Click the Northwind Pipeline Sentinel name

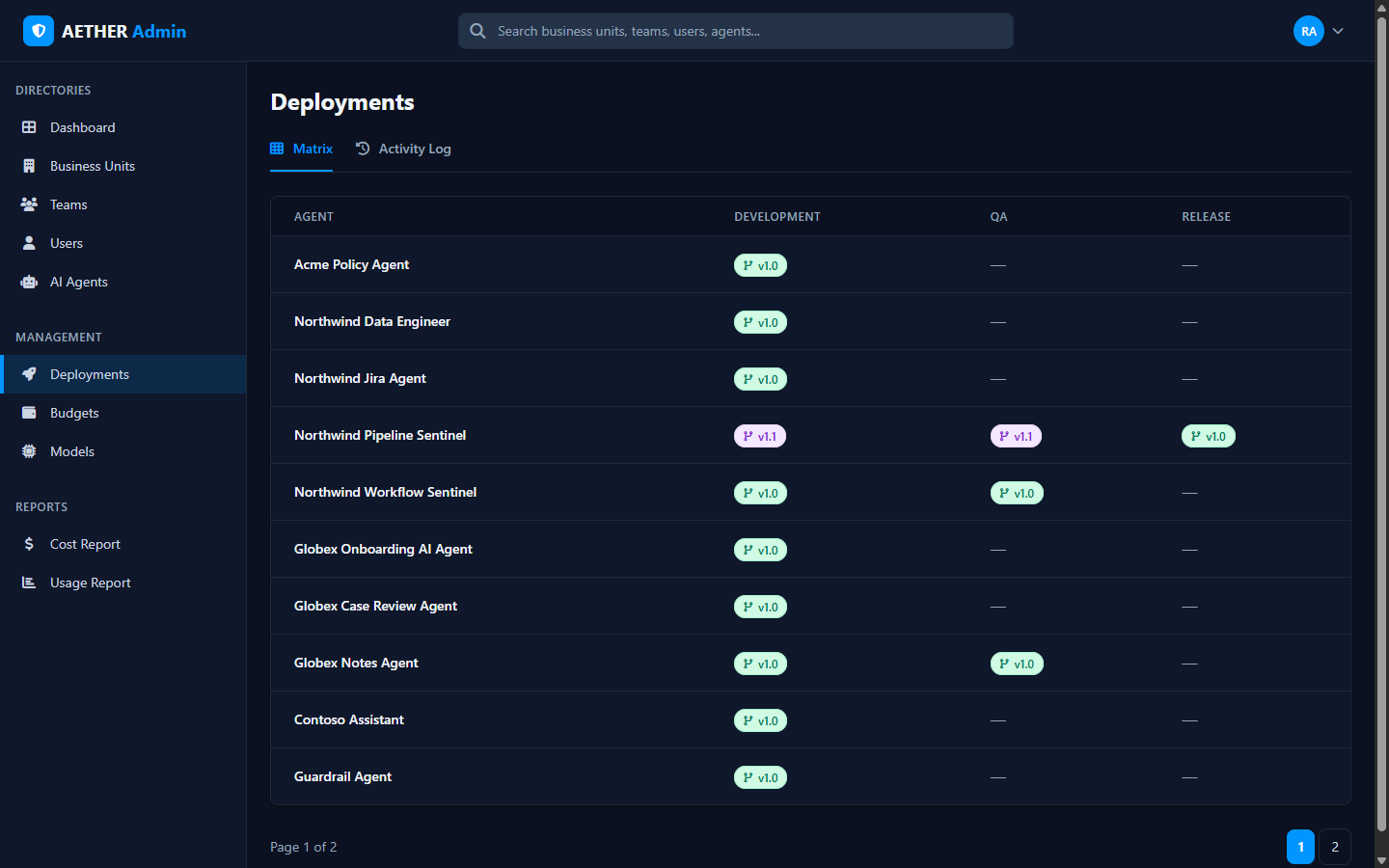[x=380, y=435]
